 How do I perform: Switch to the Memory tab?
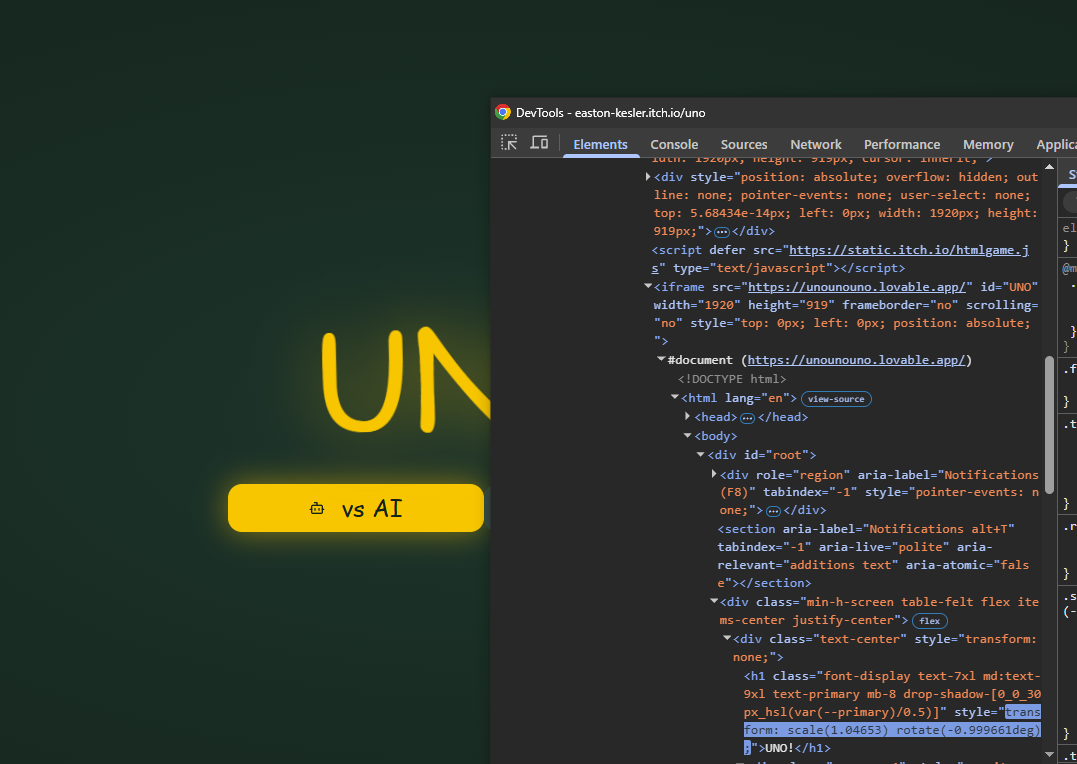coord(988,144)
